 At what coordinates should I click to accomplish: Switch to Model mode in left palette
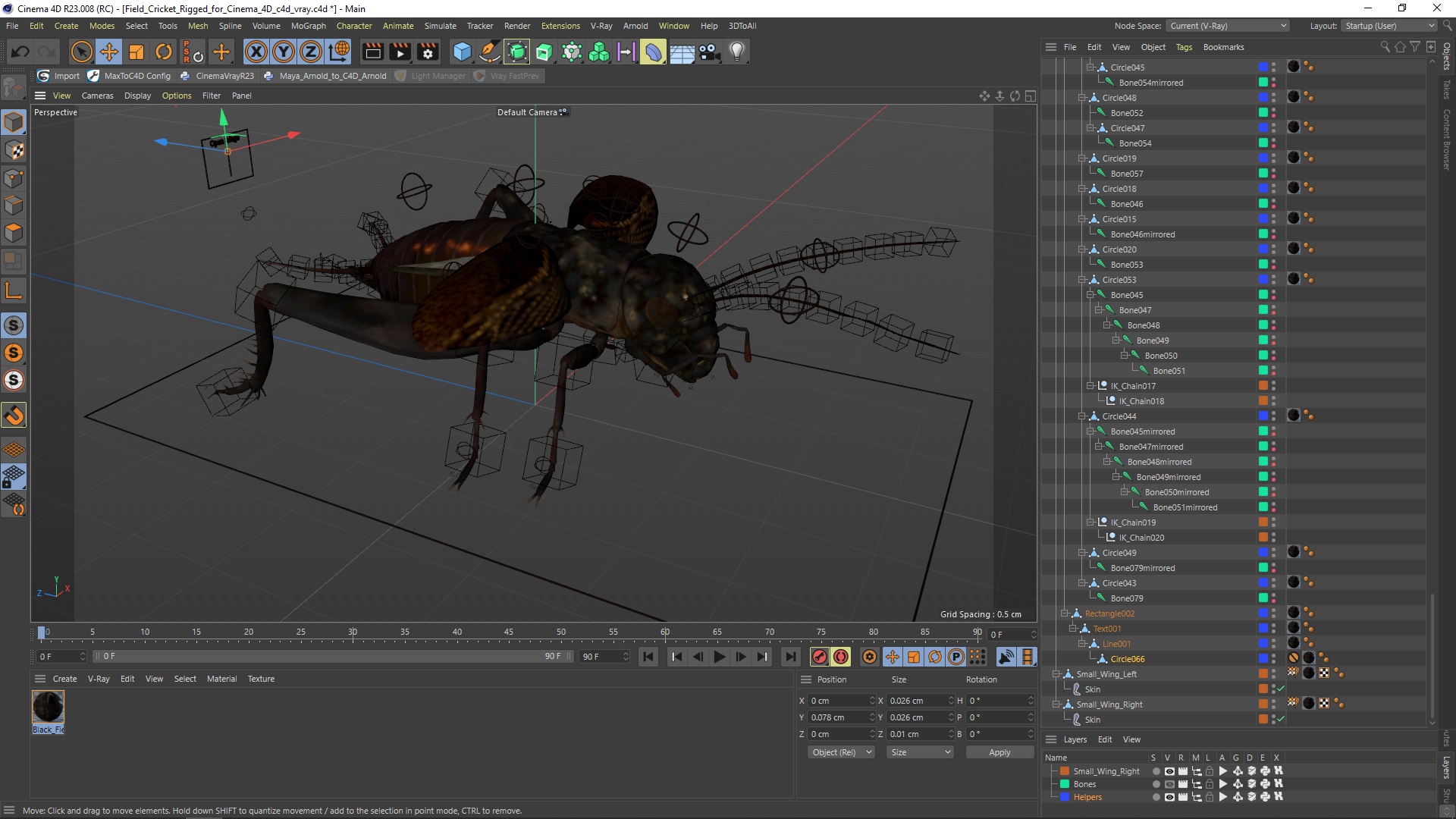point(14,122)
